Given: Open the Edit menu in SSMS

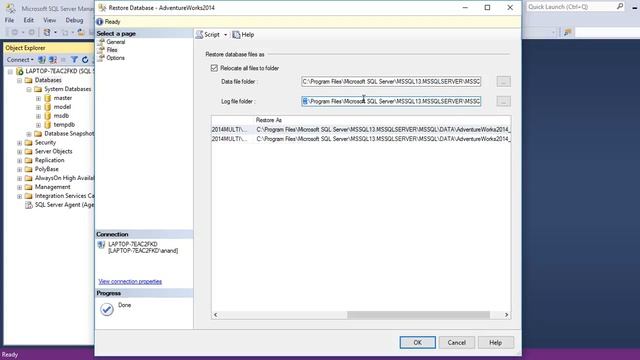Looking at the screenshot, I should 29,20.
